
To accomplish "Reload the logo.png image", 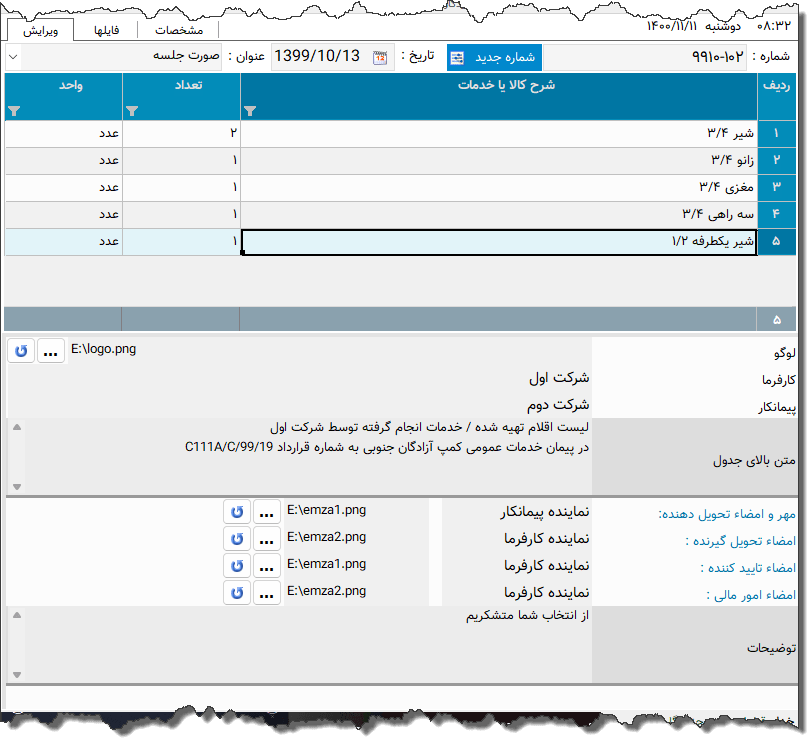I will [21, 351].
